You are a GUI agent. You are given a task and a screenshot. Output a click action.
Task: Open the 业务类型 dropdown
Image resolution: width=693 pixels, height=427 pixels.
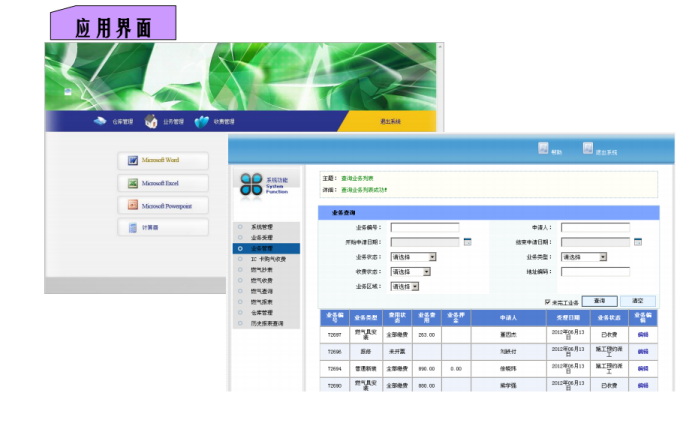[x=602, y=257]
